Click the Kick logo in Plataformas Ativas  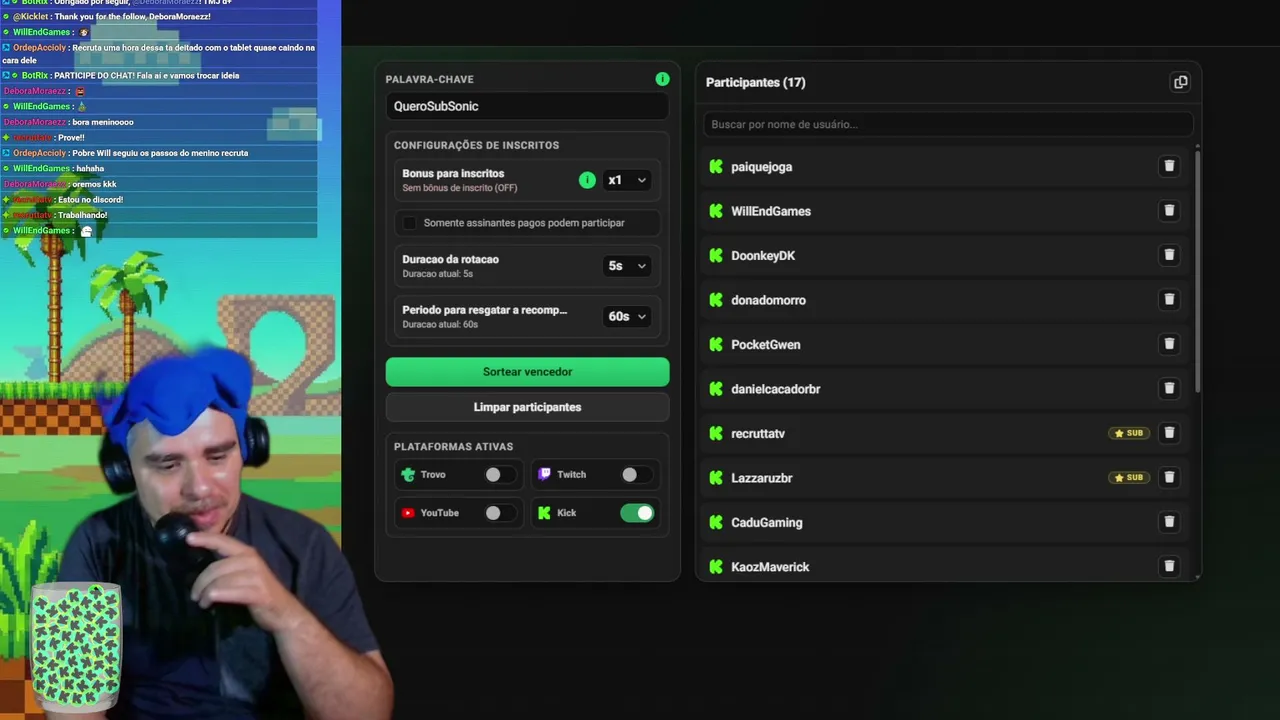pyautogui.click(x=544, y=513)
